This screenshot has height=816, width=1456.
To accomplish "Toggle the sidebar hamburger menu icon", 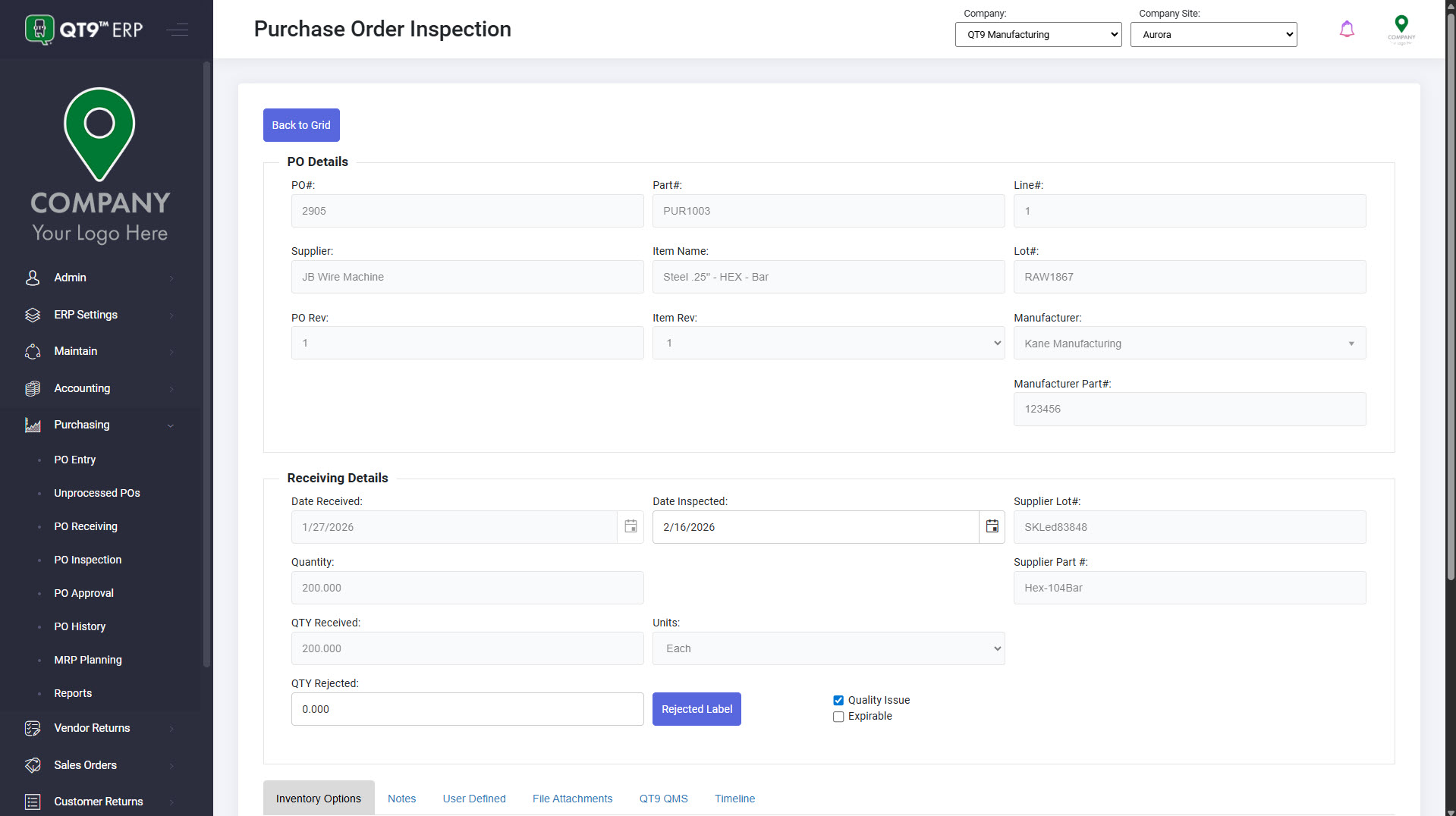I will click(178, 30).
